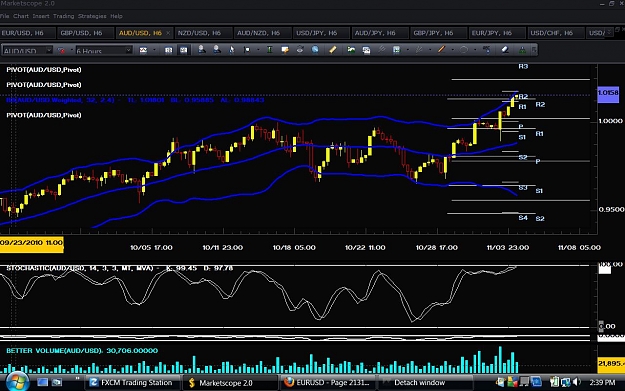625x391 pixels.
Task: Click the ABC text label tool
Action: [x=487, y=49]
